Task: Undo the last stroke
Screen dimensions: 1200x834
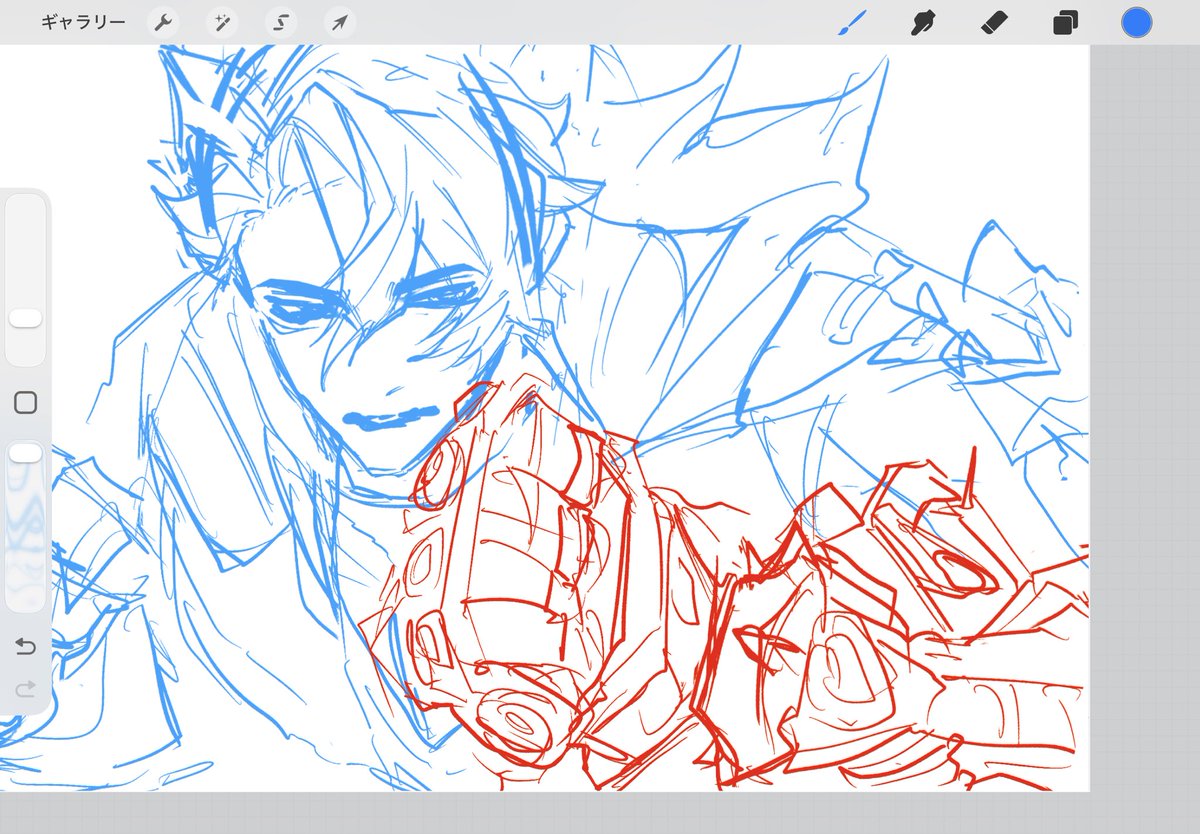Action: 26,647
